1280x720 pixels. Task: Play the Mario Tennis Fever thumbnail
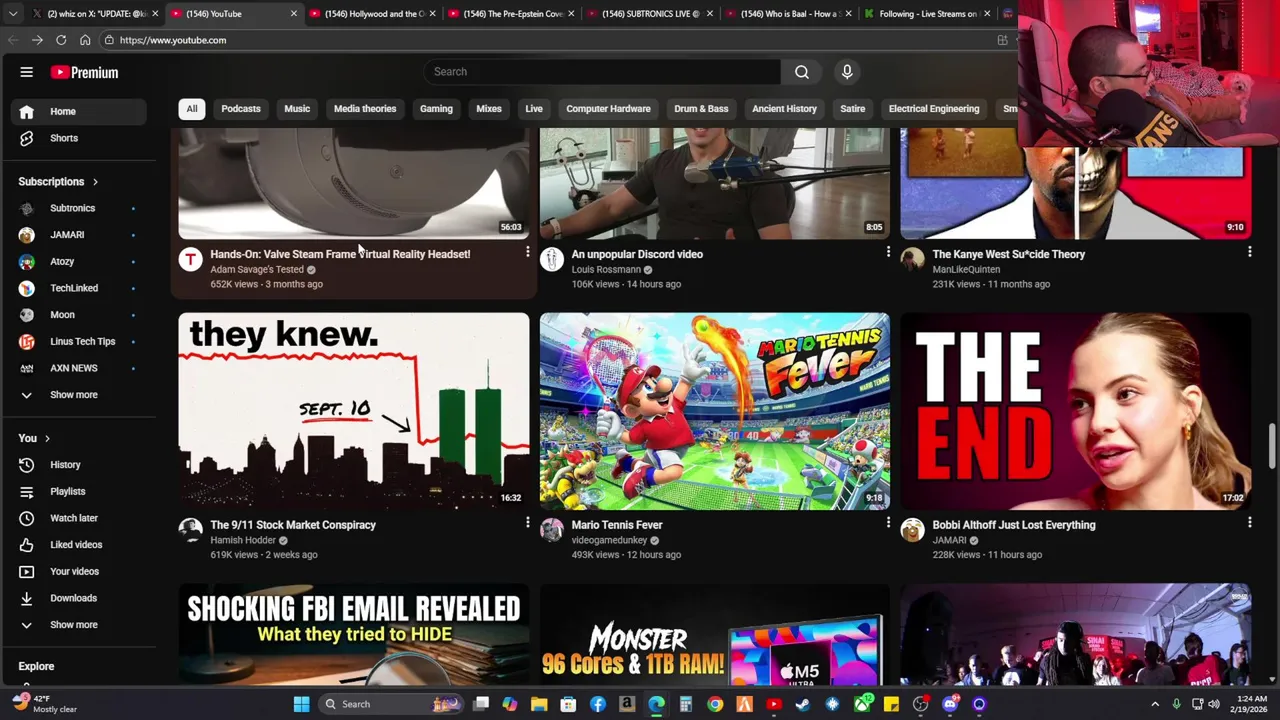[714, 411]
